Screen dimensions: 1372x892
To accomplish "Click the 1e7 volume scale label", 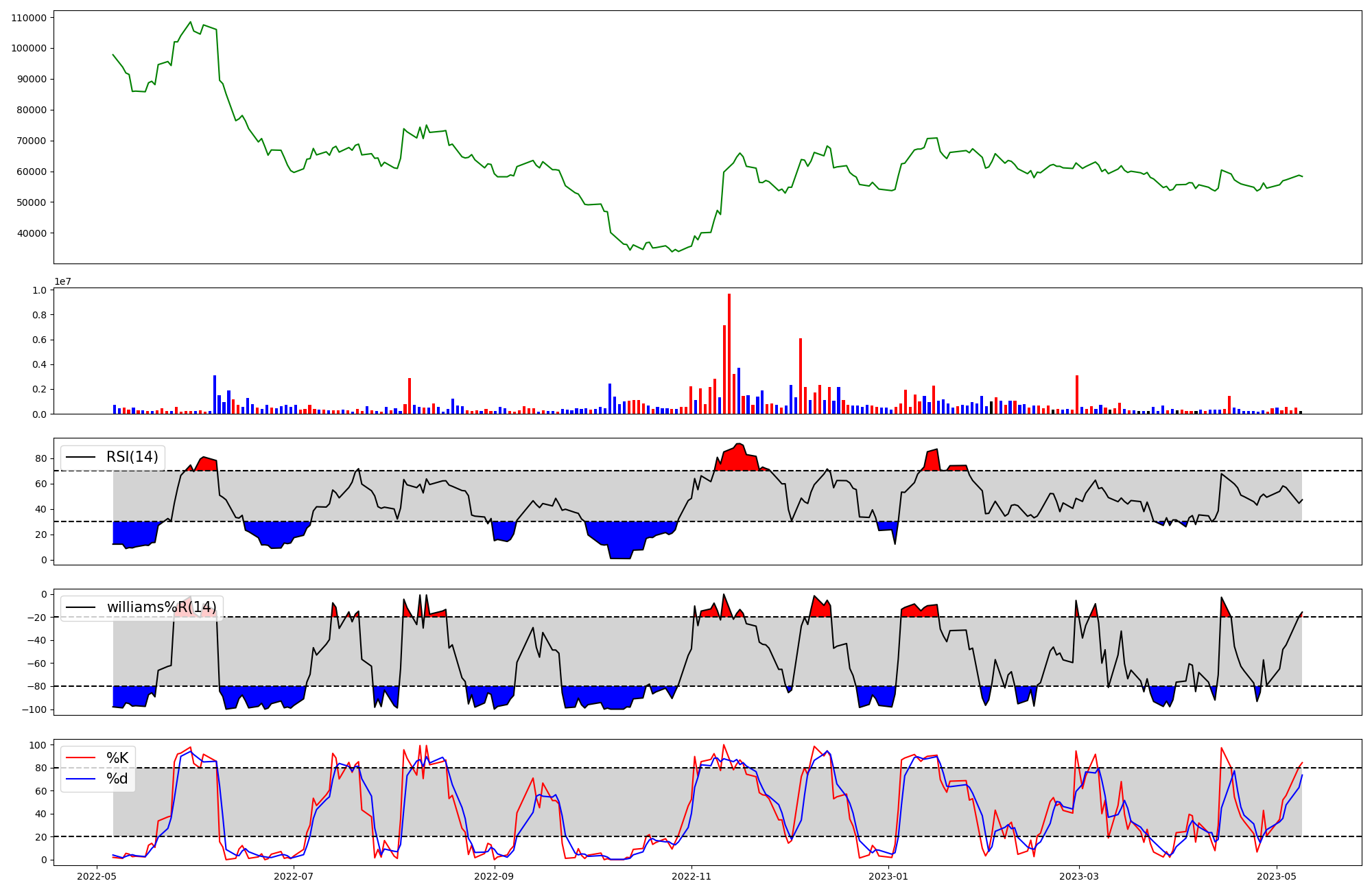I will (x=62, y=282).
